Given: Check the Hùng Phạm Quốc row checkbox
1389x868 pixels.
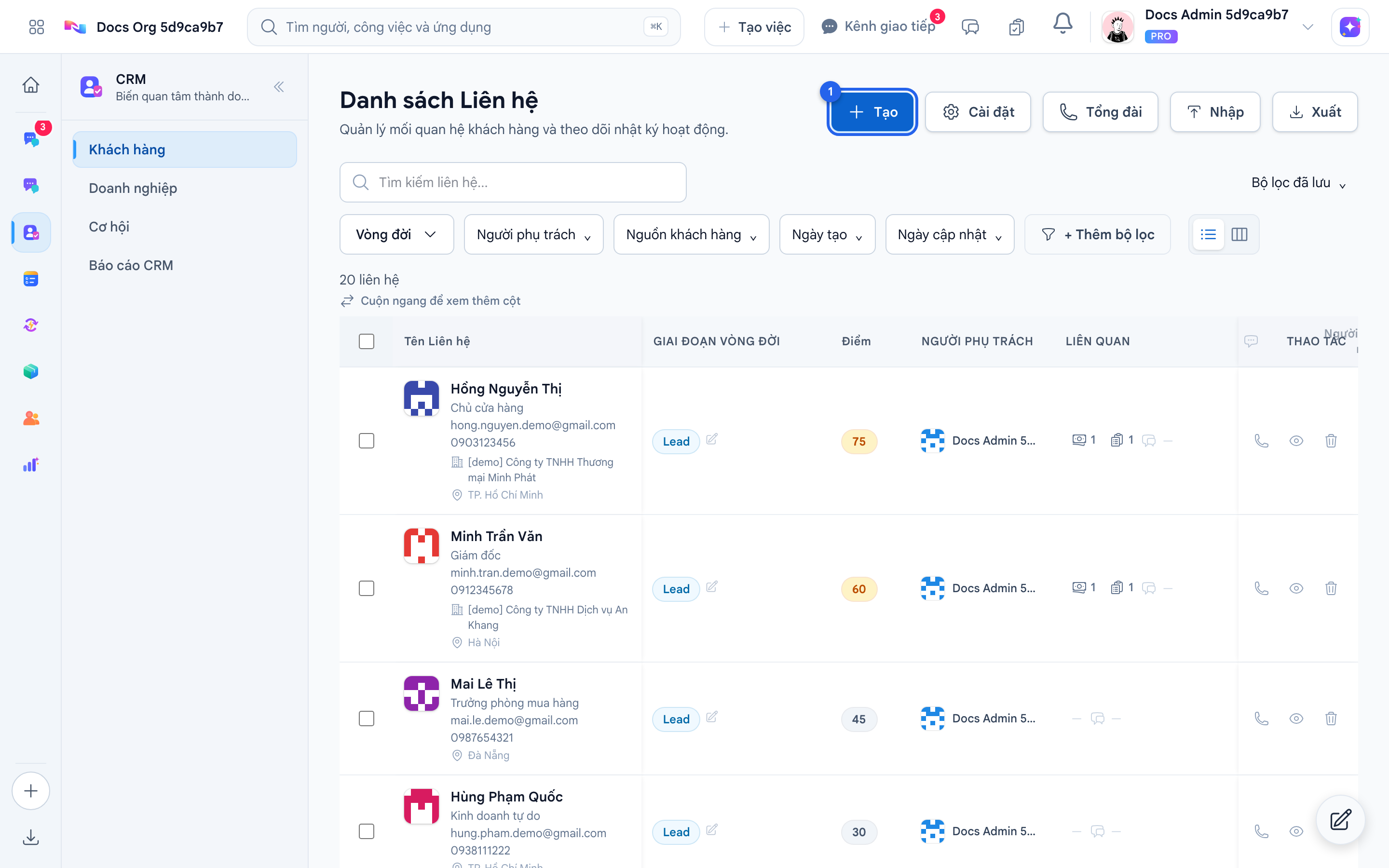Looking at the screenshot, I should click(366, 831).
